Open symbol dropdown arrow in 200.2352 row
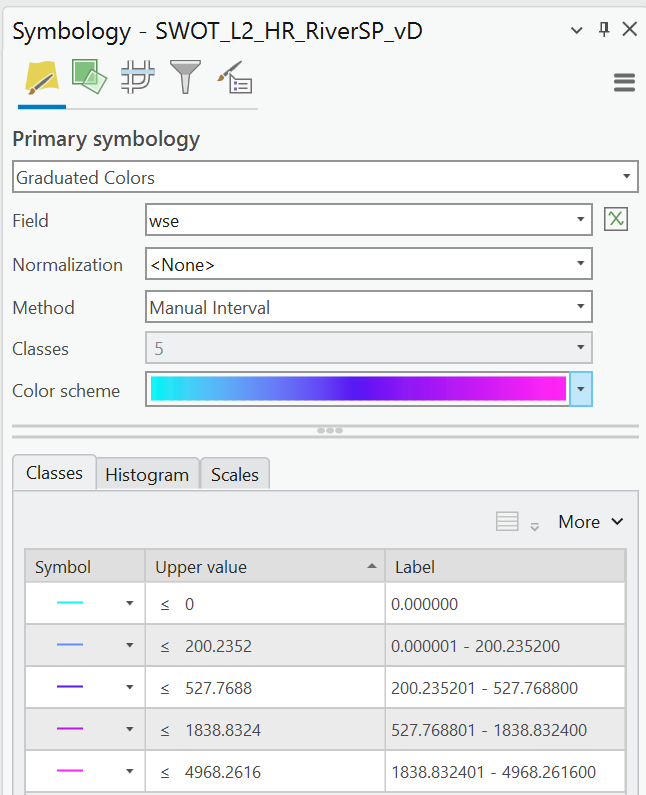 click(130, 645)
